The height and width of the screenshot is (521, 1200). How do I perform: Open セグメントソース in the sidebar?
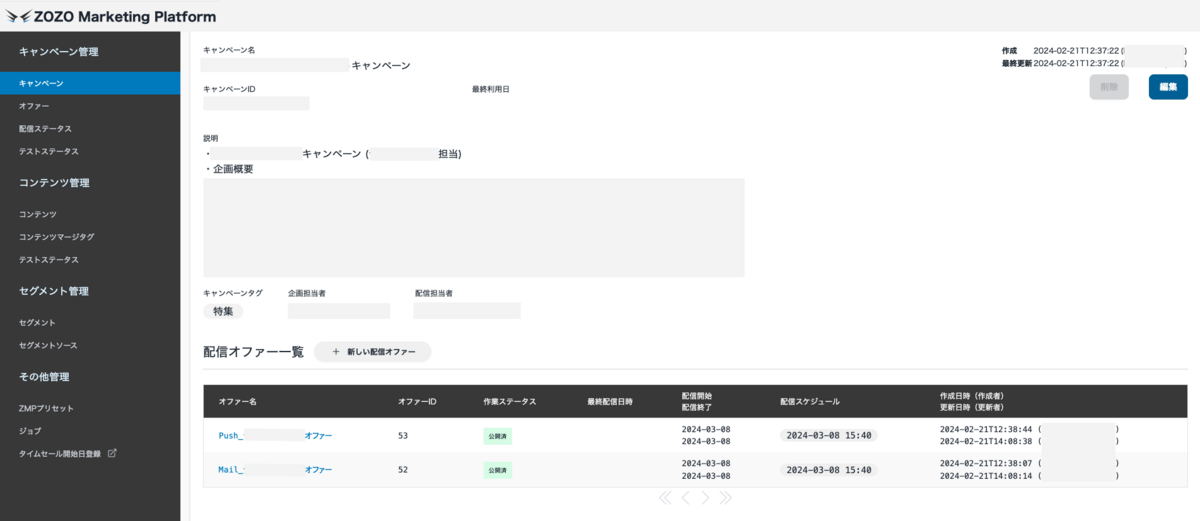coord(48,345)
